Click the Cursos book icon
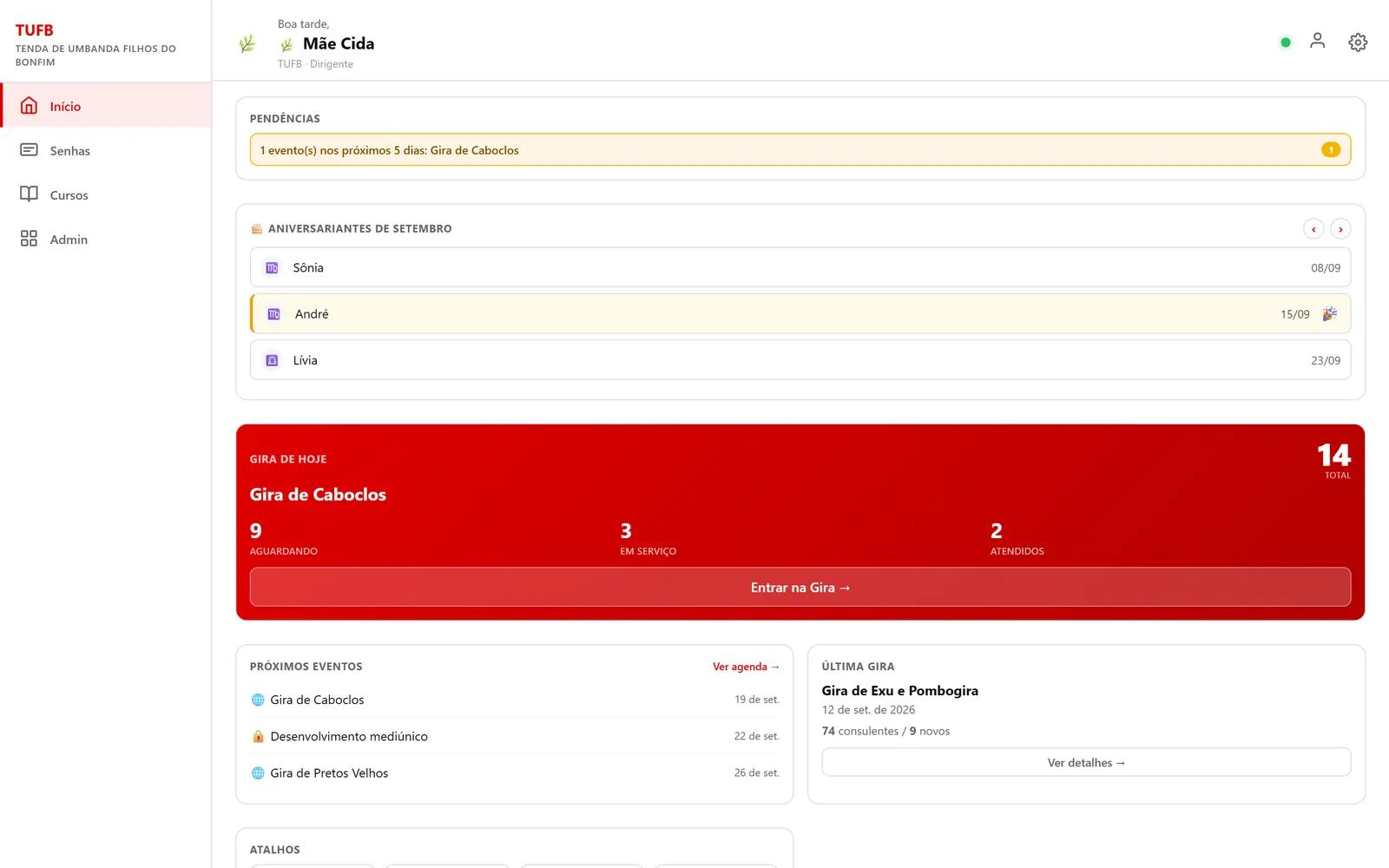1389x868 pixels. (x=29, y=194)
